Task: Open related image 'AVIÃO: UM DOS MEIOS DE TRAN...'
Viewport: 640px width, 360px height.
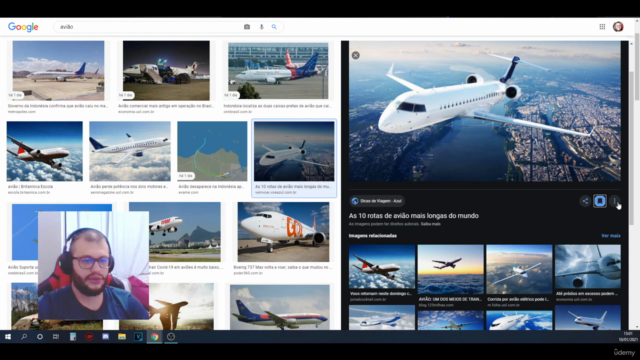Action: point(451,269)
